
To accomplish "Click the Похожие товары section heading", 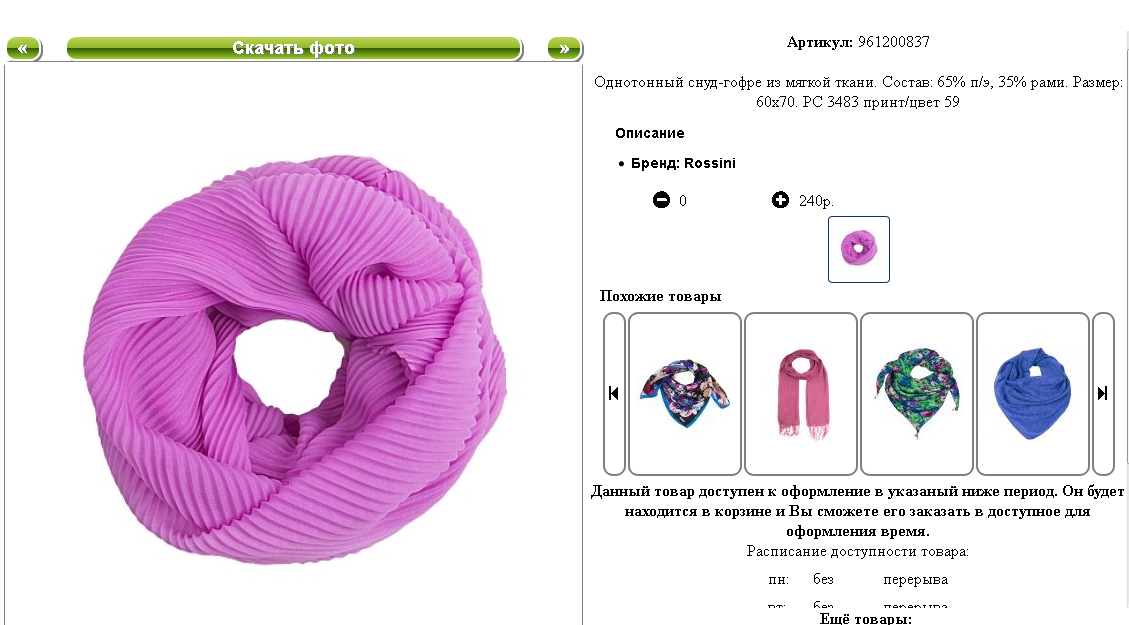I will click(x=660, y=296).
